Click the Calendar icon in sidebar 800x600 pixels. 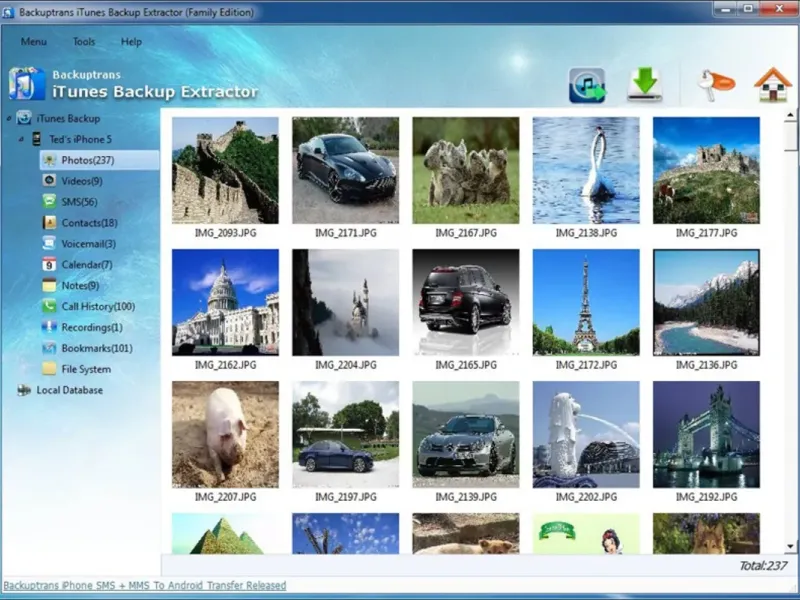click(49, 264)
